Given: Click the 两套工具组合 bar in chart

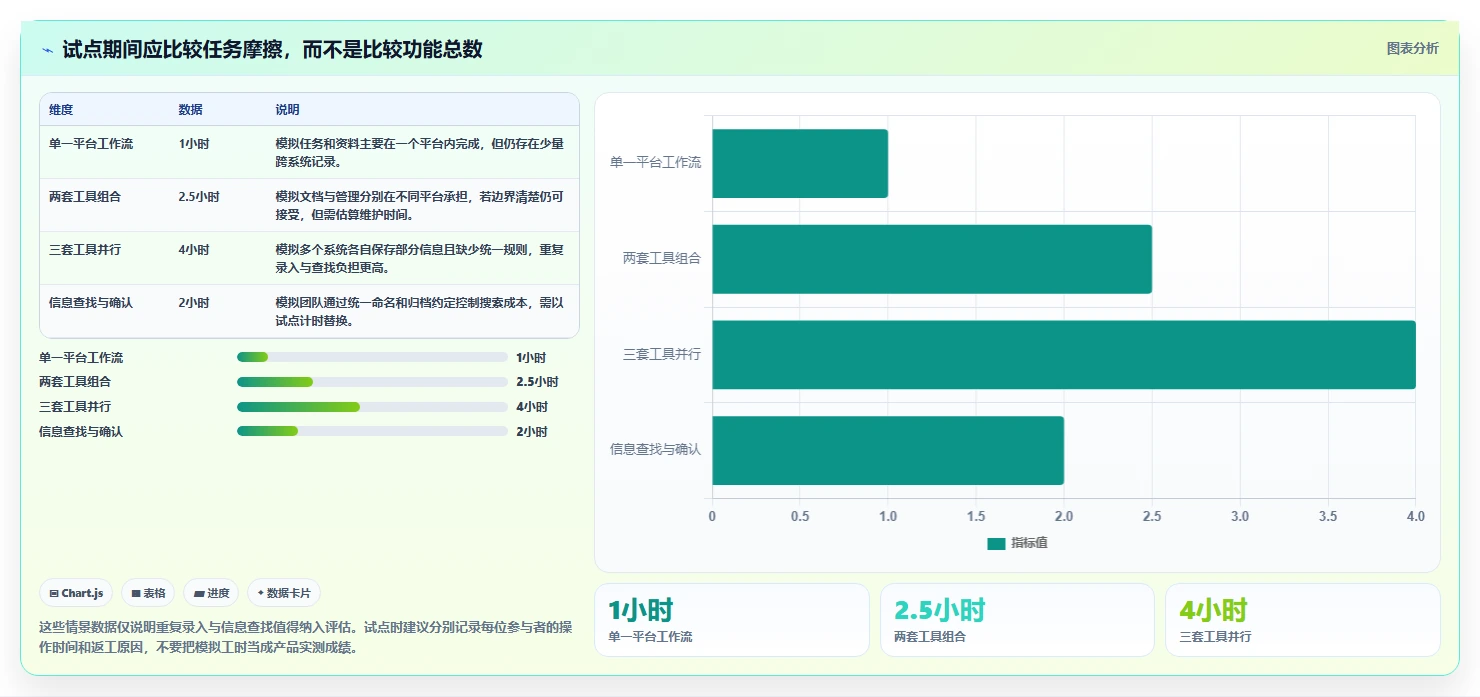Looking at the screenshot, I should click(932, 259).
